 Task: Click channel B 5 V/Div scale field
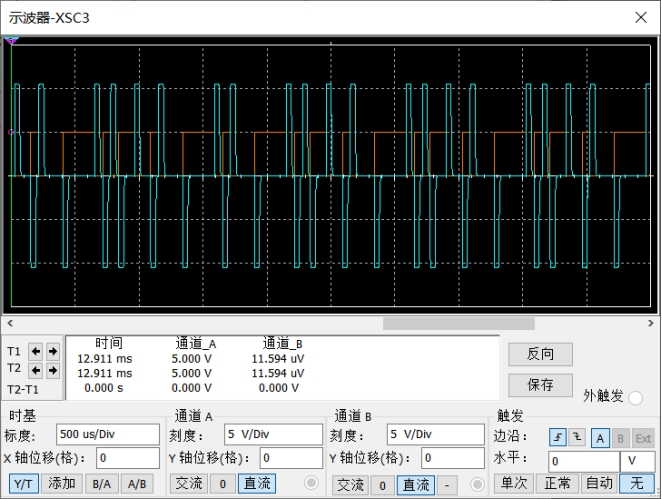click(x=436, y=434)
